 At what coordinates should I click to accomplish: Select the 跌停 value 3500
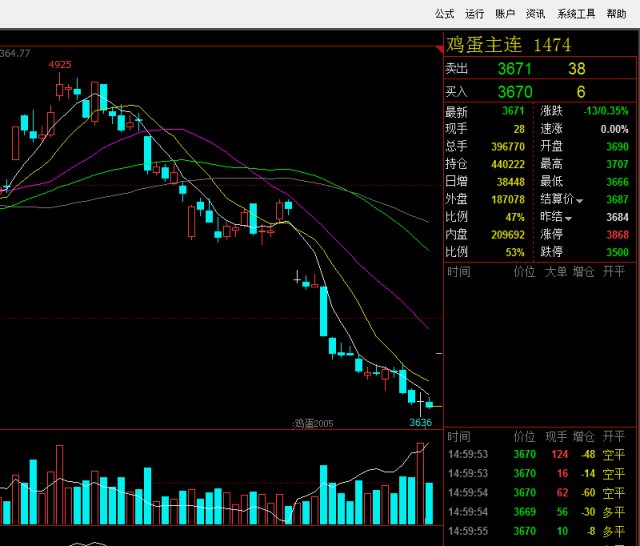pos(617,252)
